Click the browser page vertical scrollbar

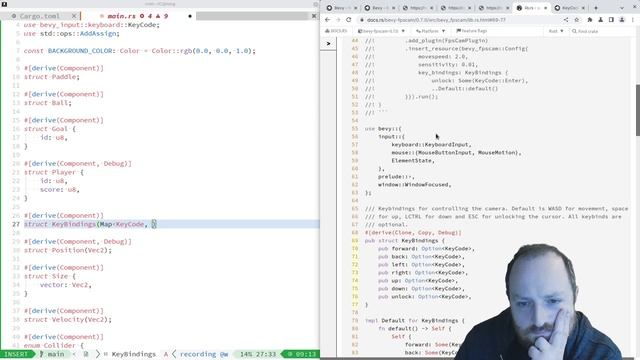(x=638, y=110)
